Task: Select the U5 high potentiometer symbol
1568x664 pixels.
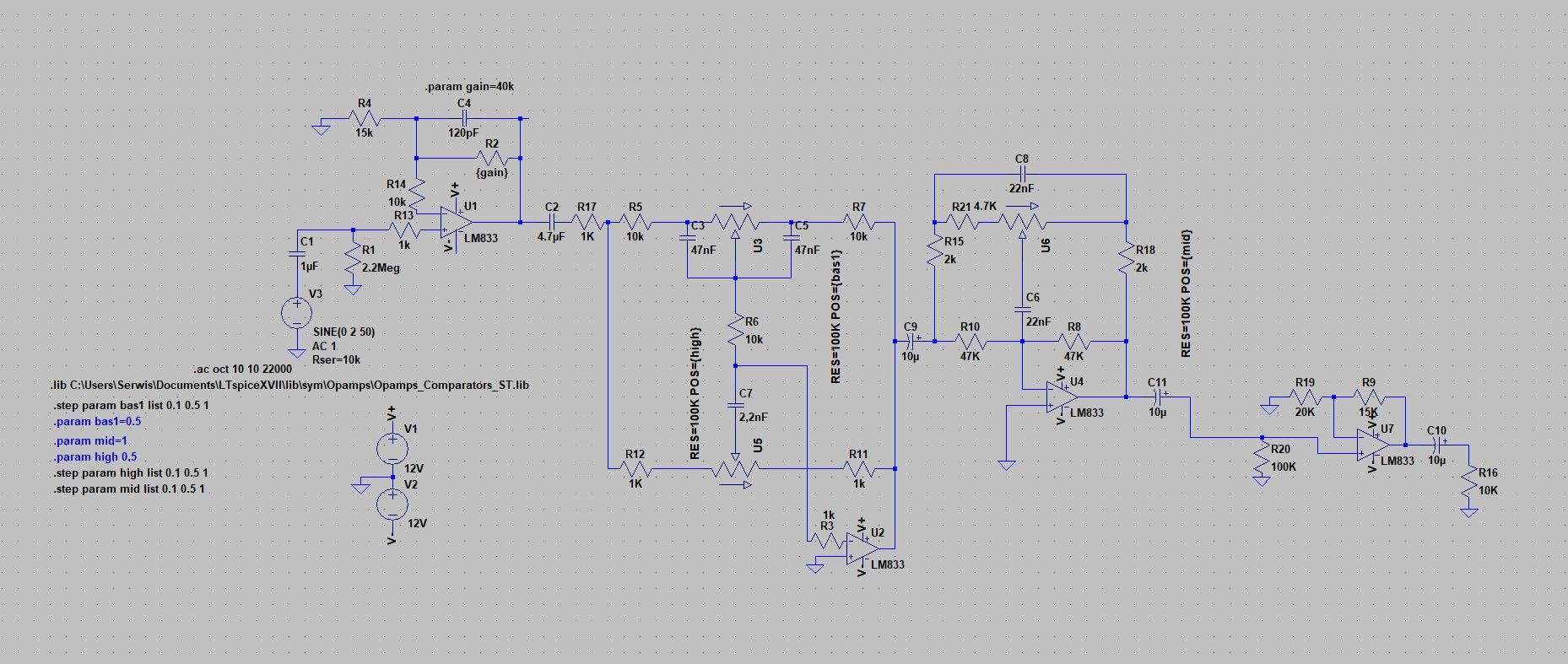Action: pos(734,471)
